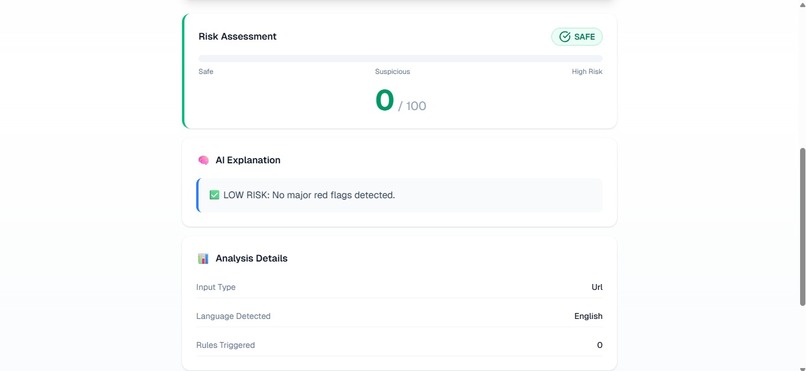This screenshot has width=806, height=371.
Task: Click the 'Language Detected' row label
Action: [233, 316]
